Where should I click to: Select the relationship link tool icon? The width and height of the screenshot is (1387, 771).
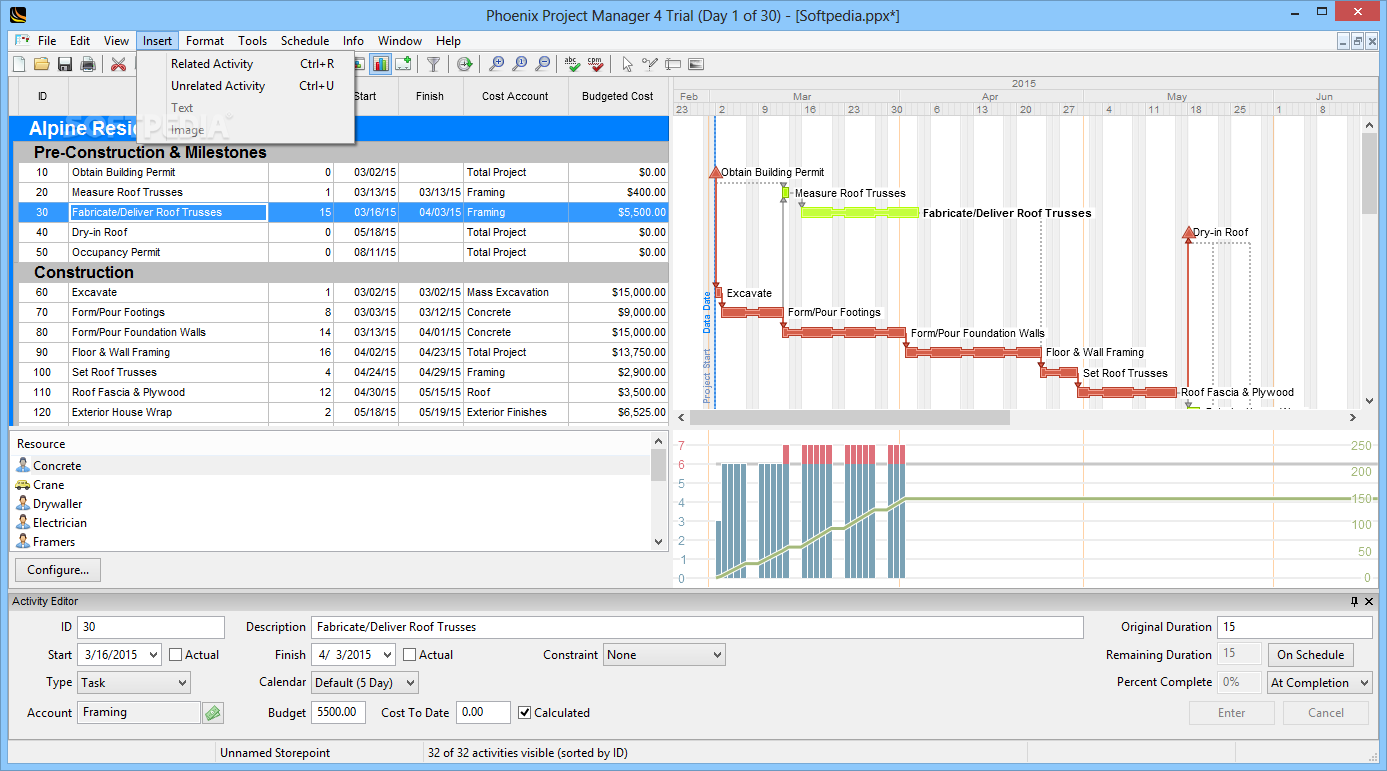[x=650, y=64]
